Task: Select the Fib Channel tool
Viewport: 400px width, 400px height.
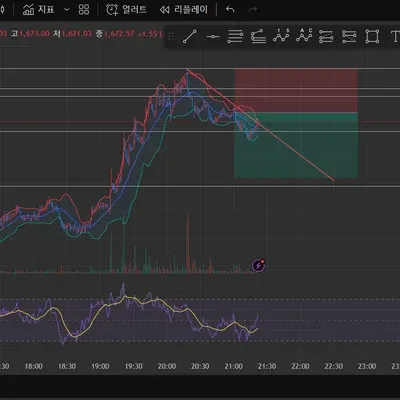Action: click(258, 36)
